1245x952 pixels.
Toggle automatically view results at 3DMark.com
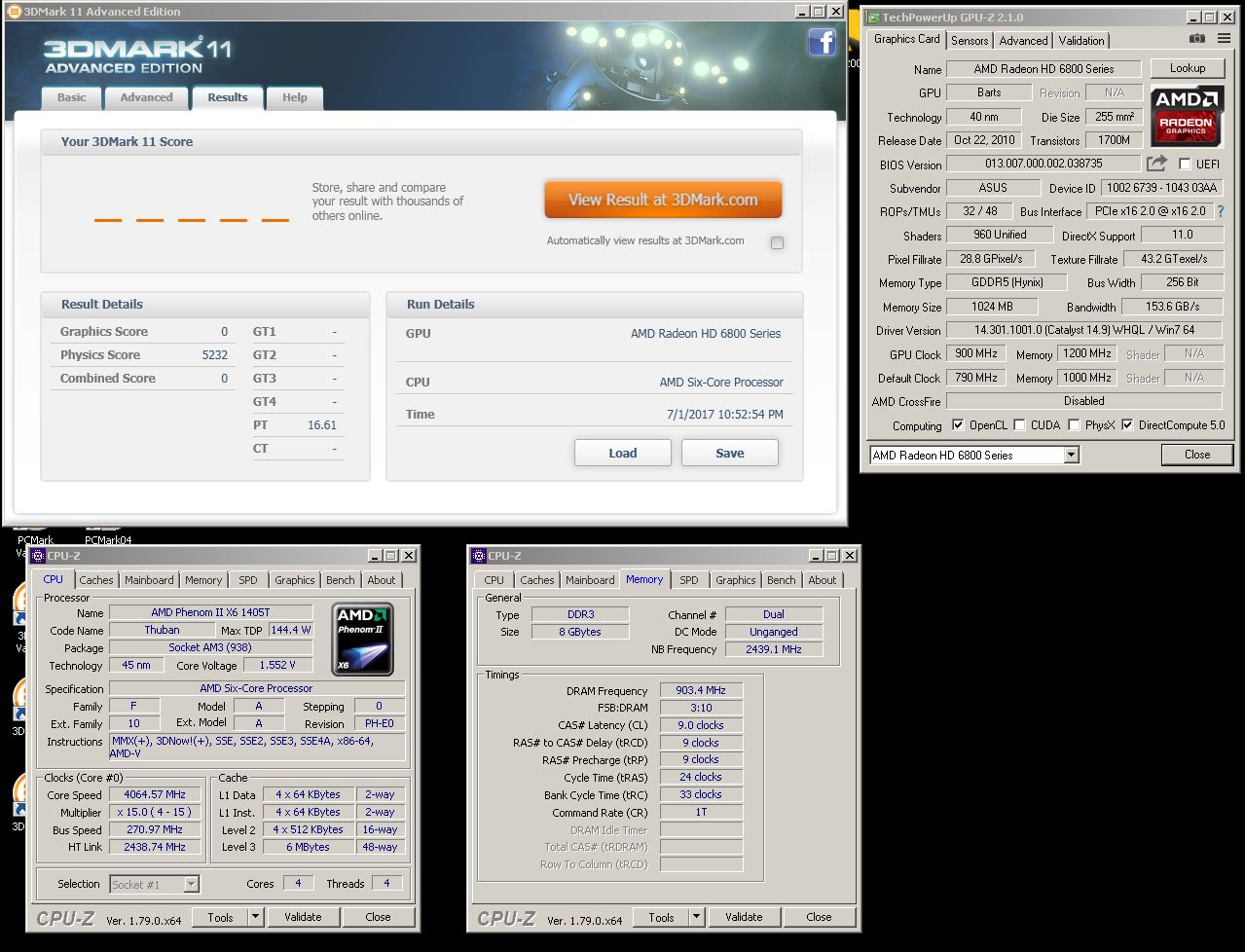tap(777, 242)
